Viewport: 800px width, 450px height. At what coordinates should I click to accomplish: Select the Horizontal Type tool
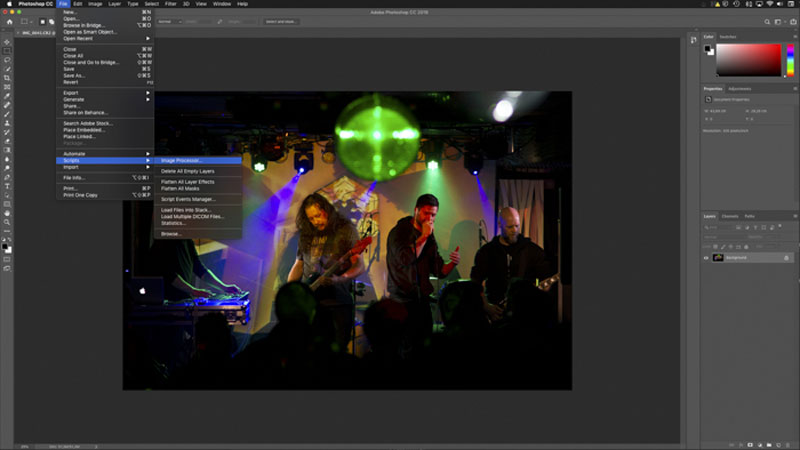pos(7,186)
